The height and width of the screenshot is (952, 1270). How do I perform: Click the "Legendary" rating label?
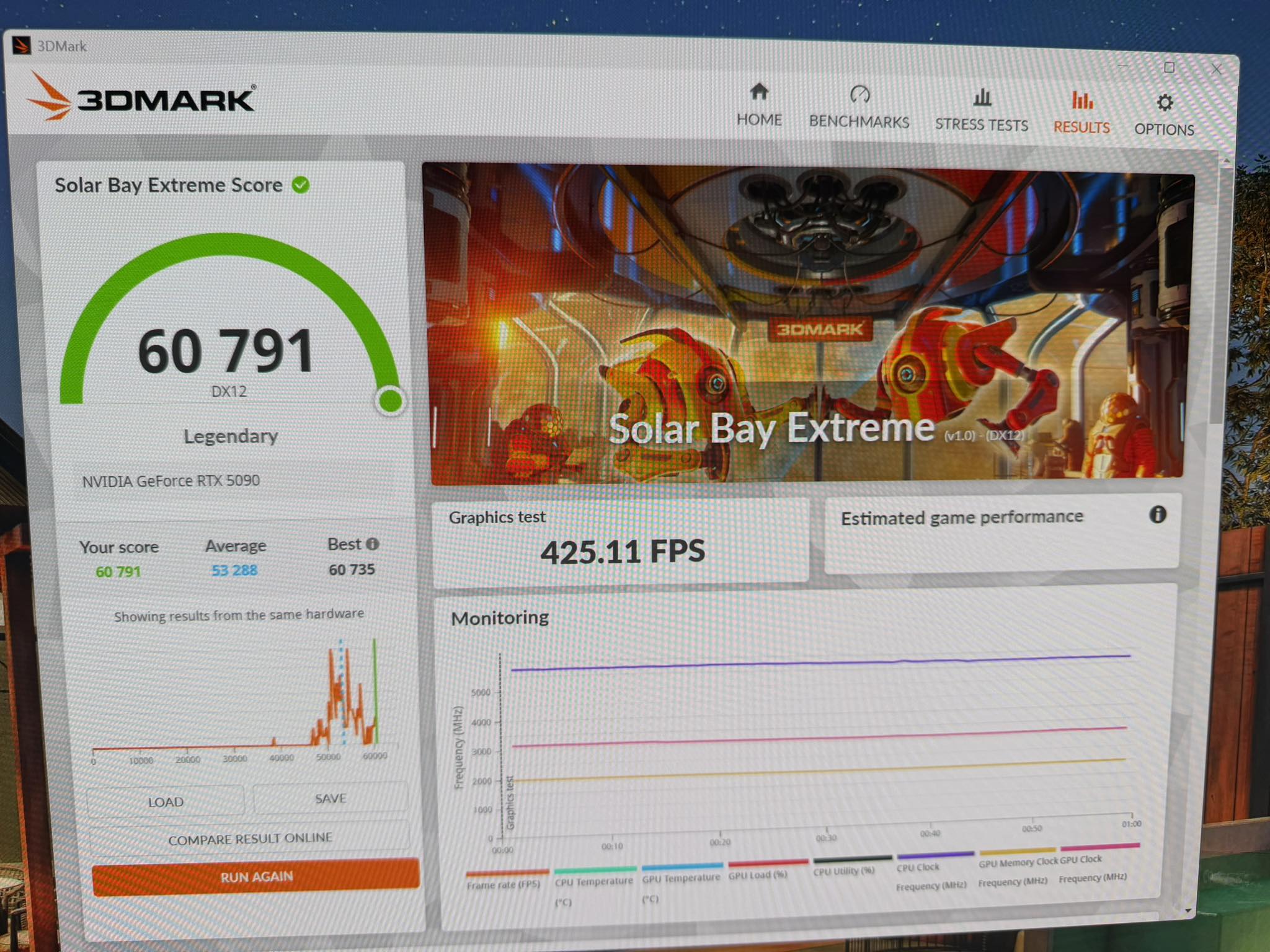pos(231,436)
